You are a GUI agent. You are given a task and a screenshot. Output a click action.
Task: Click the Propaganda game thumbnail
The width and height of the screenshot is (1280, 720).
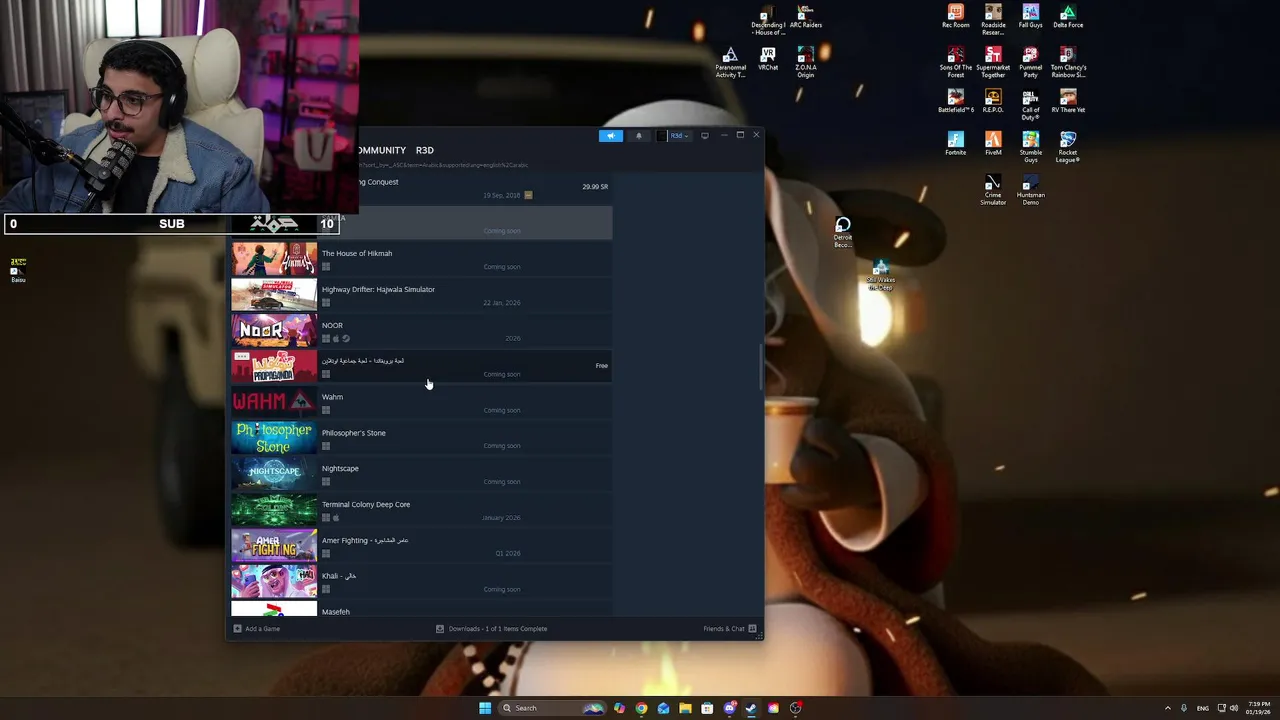[274, 367]
